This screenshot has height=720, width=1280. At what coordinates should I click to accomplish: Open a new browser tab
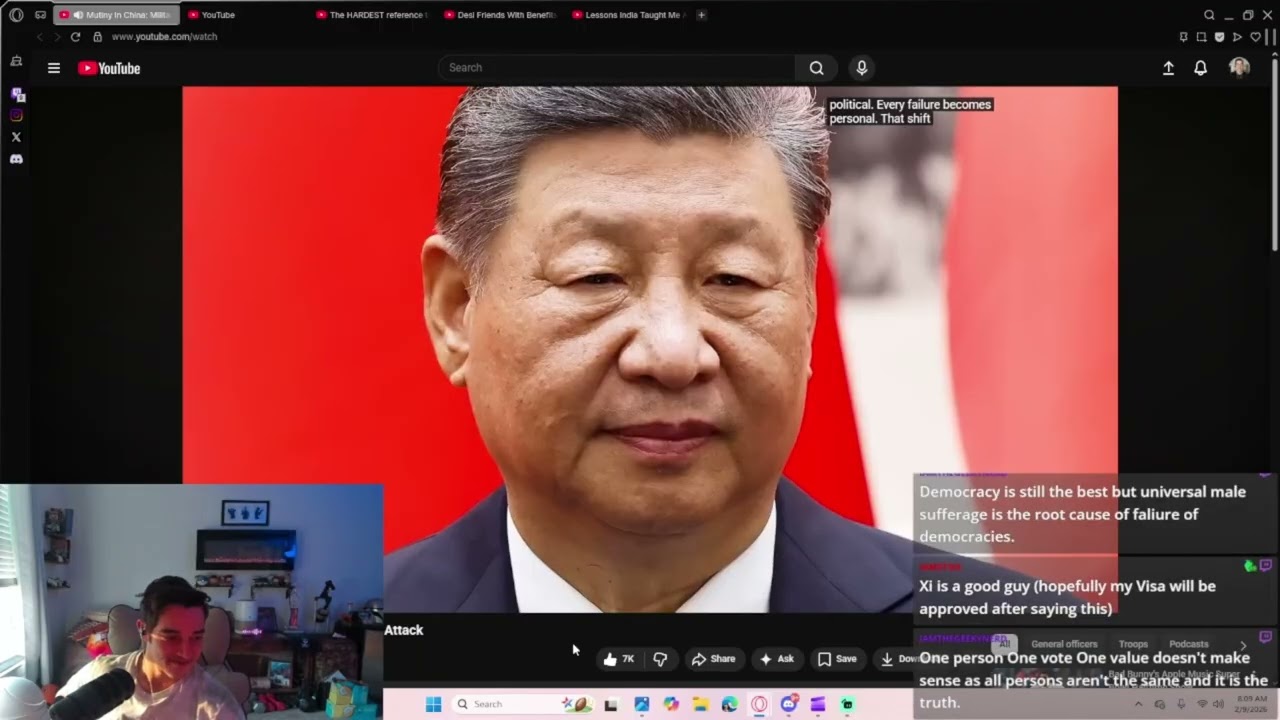[701, 15]
